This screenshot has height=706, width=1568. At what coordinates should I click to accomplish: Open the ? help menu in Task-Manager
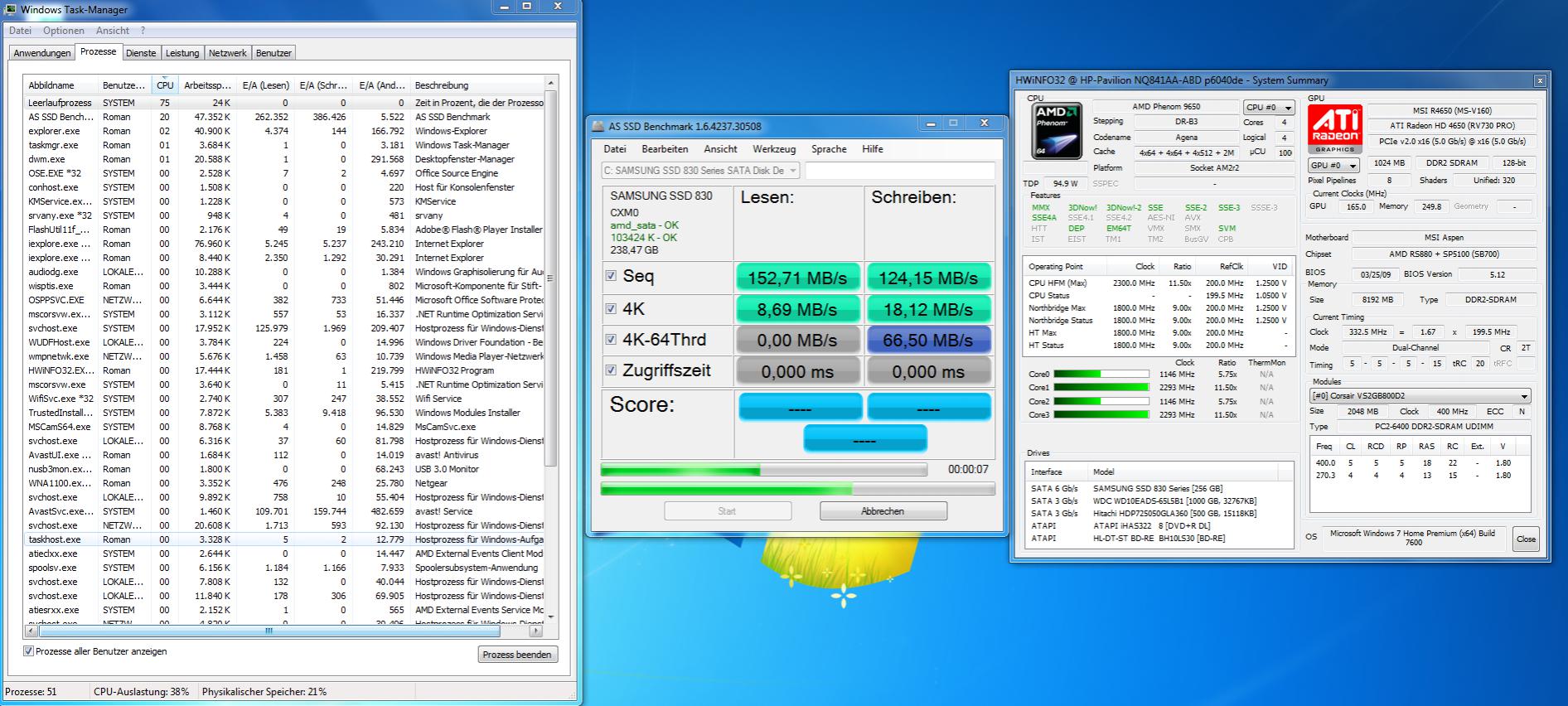143,31
